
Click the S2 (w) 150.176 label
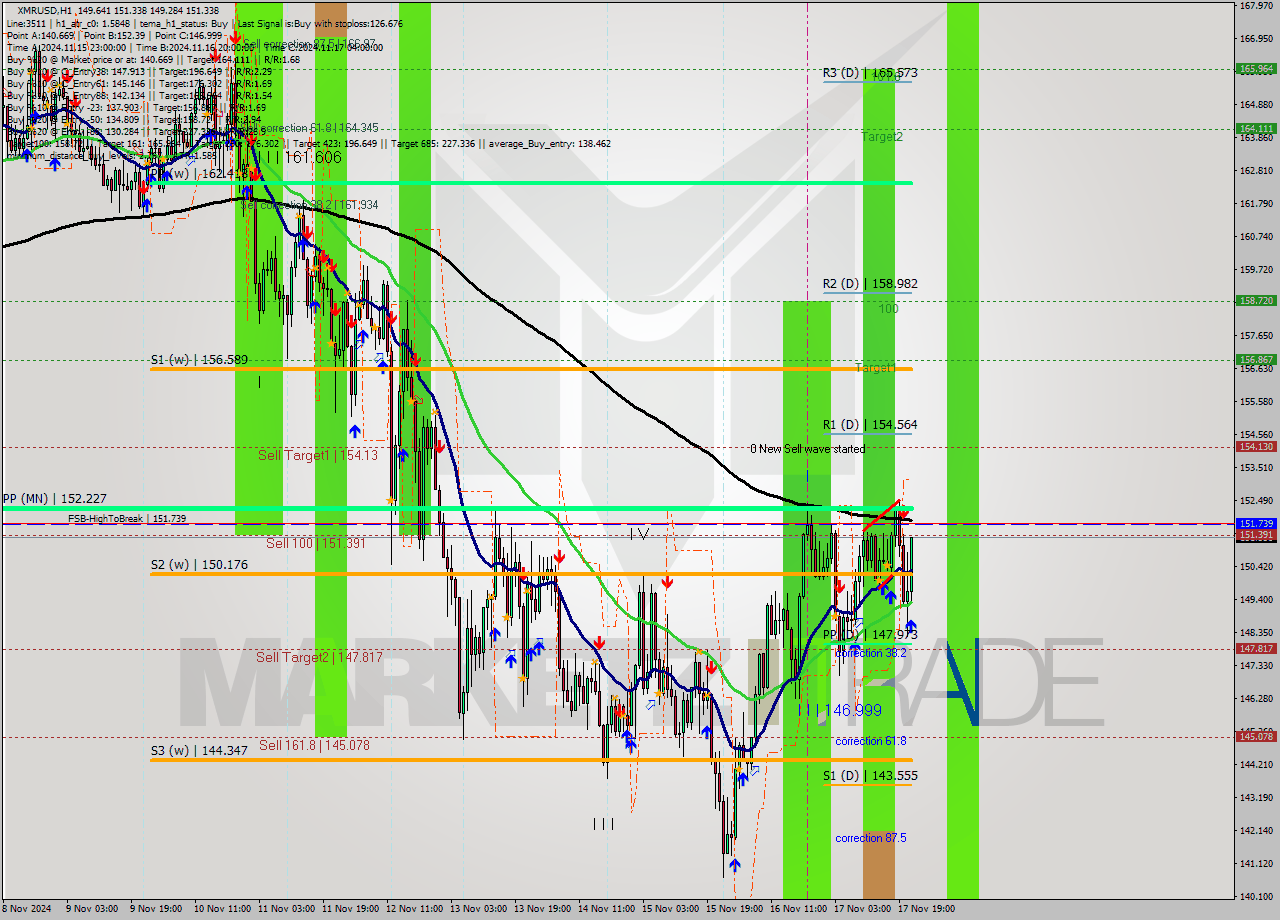coord(199,565)
